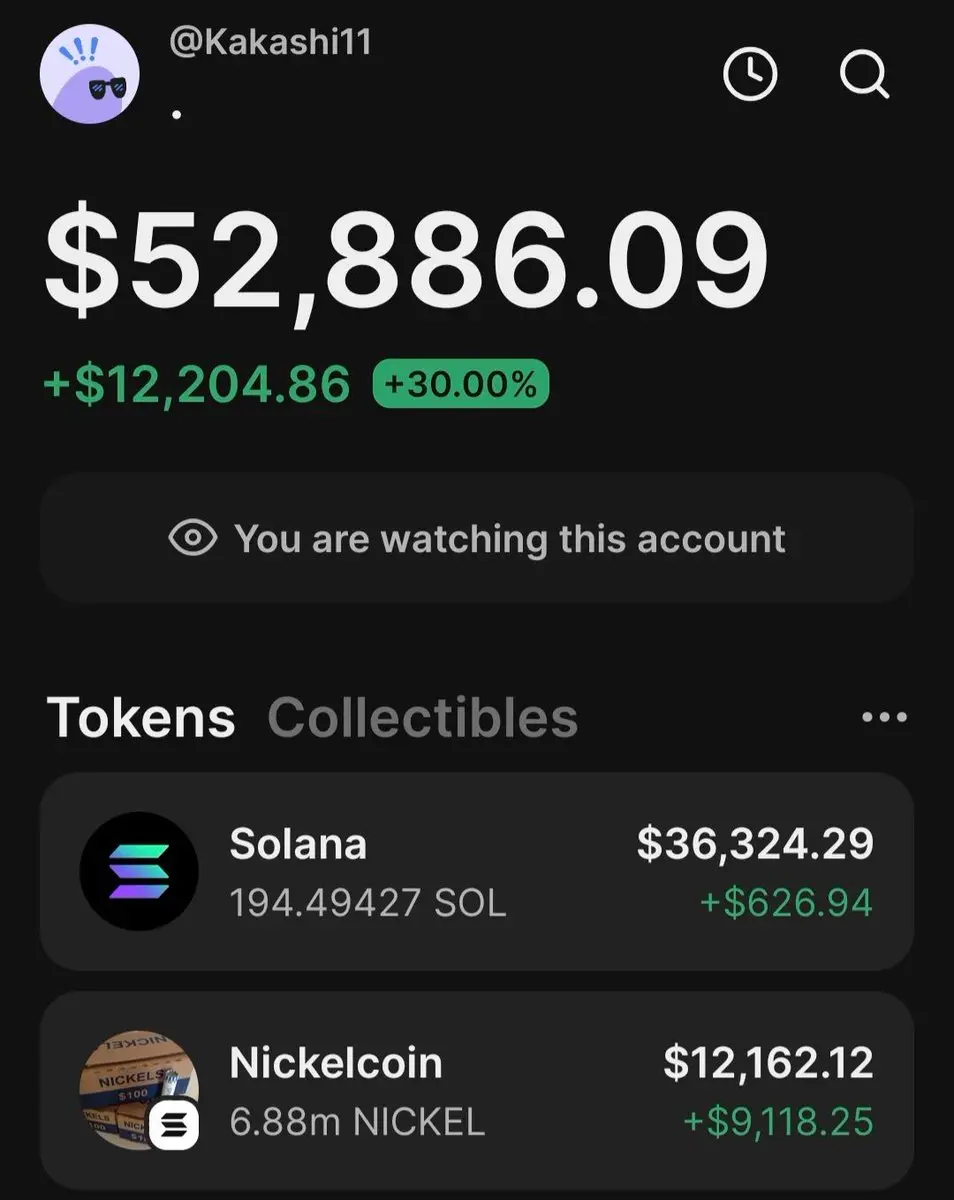Tap the 194.49427 SOL amount
The image size is (954, 1200).
368,904
